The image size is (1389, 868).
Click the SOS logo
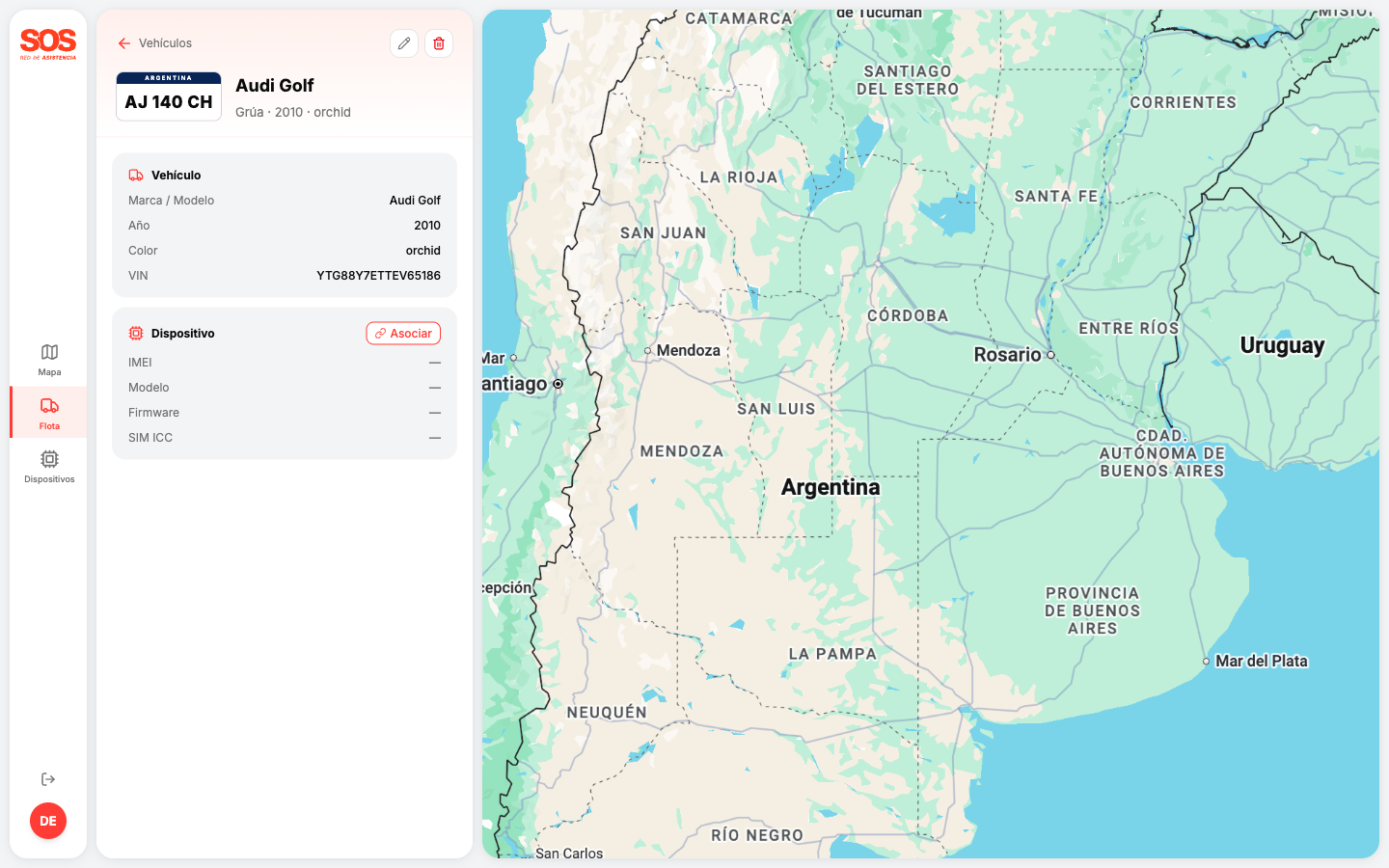point(48,42)
